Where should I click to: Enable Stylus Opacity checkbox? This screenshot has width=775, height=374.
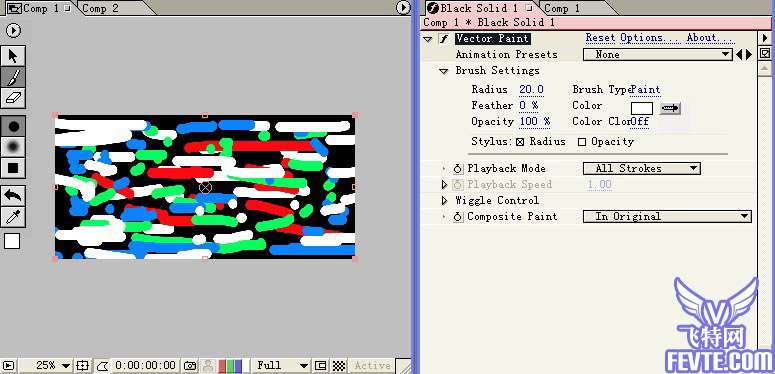pyautogui.click(x=582, y=142)
